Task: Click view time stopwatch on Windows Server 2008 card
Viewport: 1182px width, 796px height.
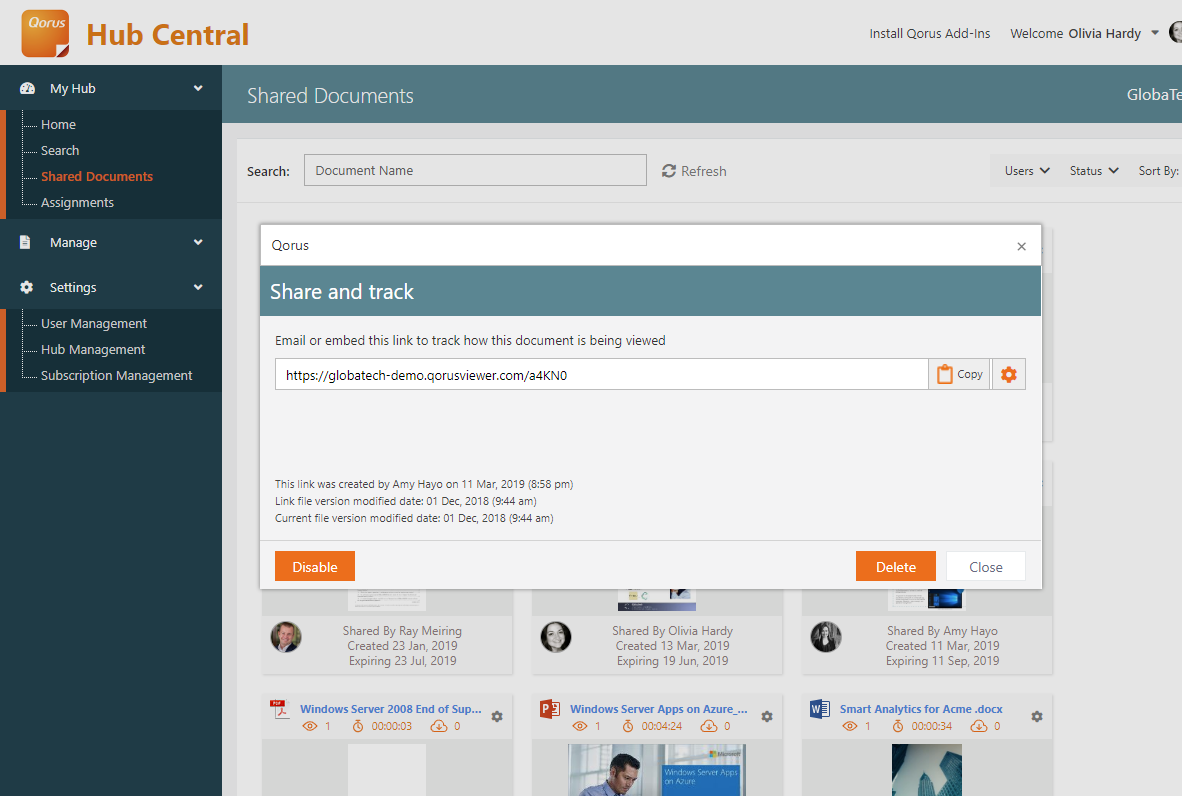Action: [358, 727]
